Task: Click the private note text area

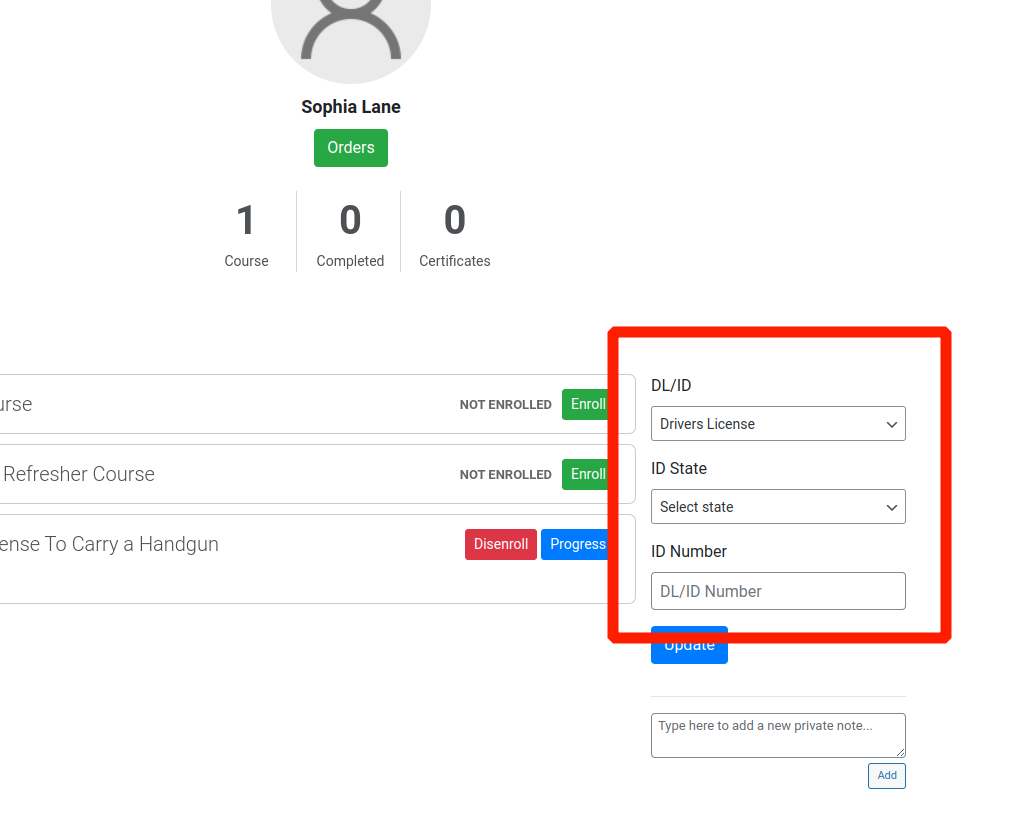Action: pyautogui.click(x=778, y=736)
